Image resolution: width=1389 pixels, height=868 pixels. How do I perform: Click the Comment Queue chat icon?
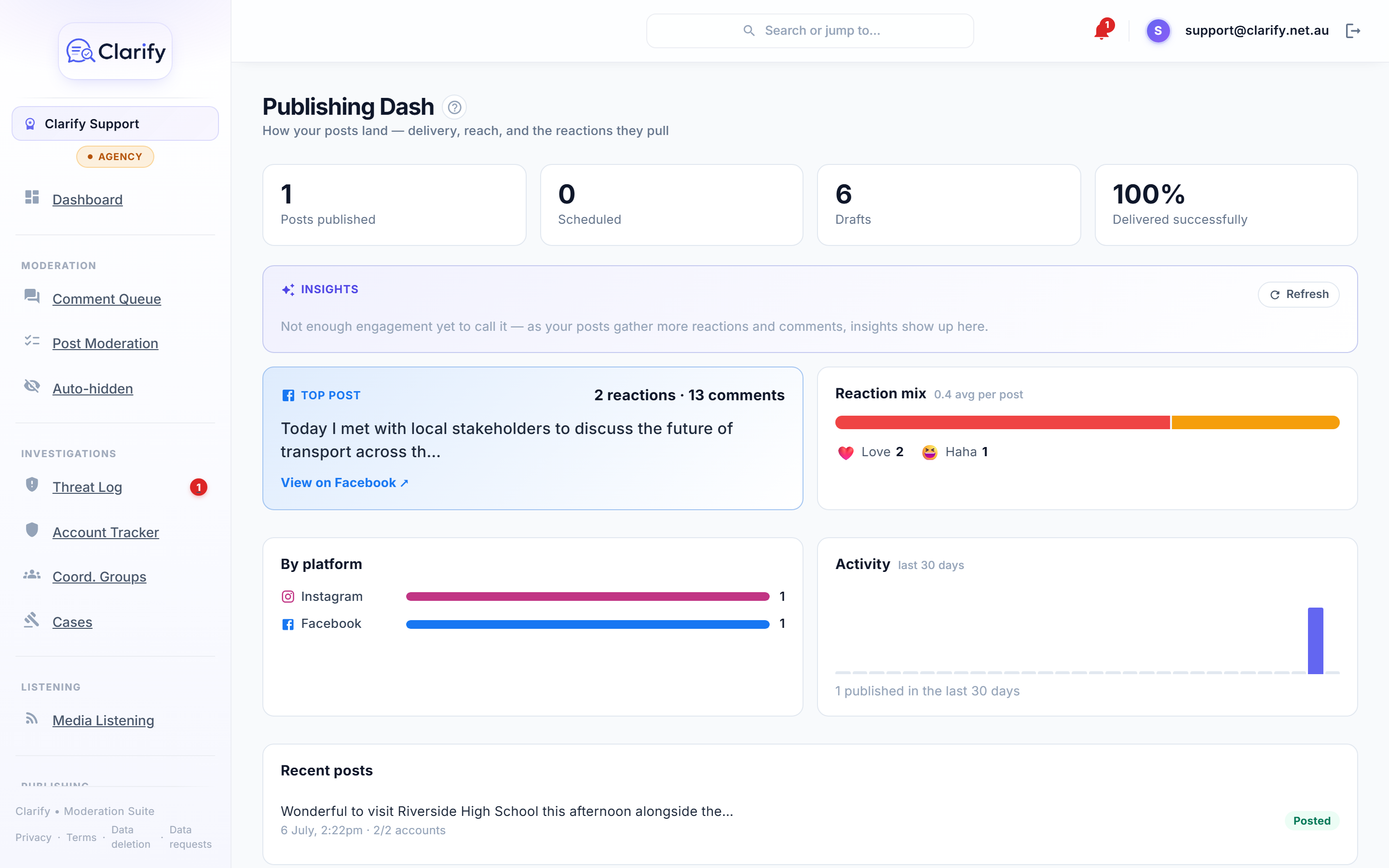32,296
